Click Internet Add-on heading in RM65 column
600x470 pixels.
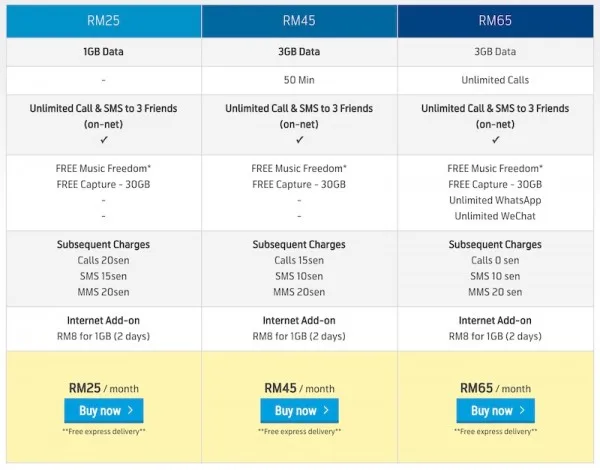click(x=495, y=320)
